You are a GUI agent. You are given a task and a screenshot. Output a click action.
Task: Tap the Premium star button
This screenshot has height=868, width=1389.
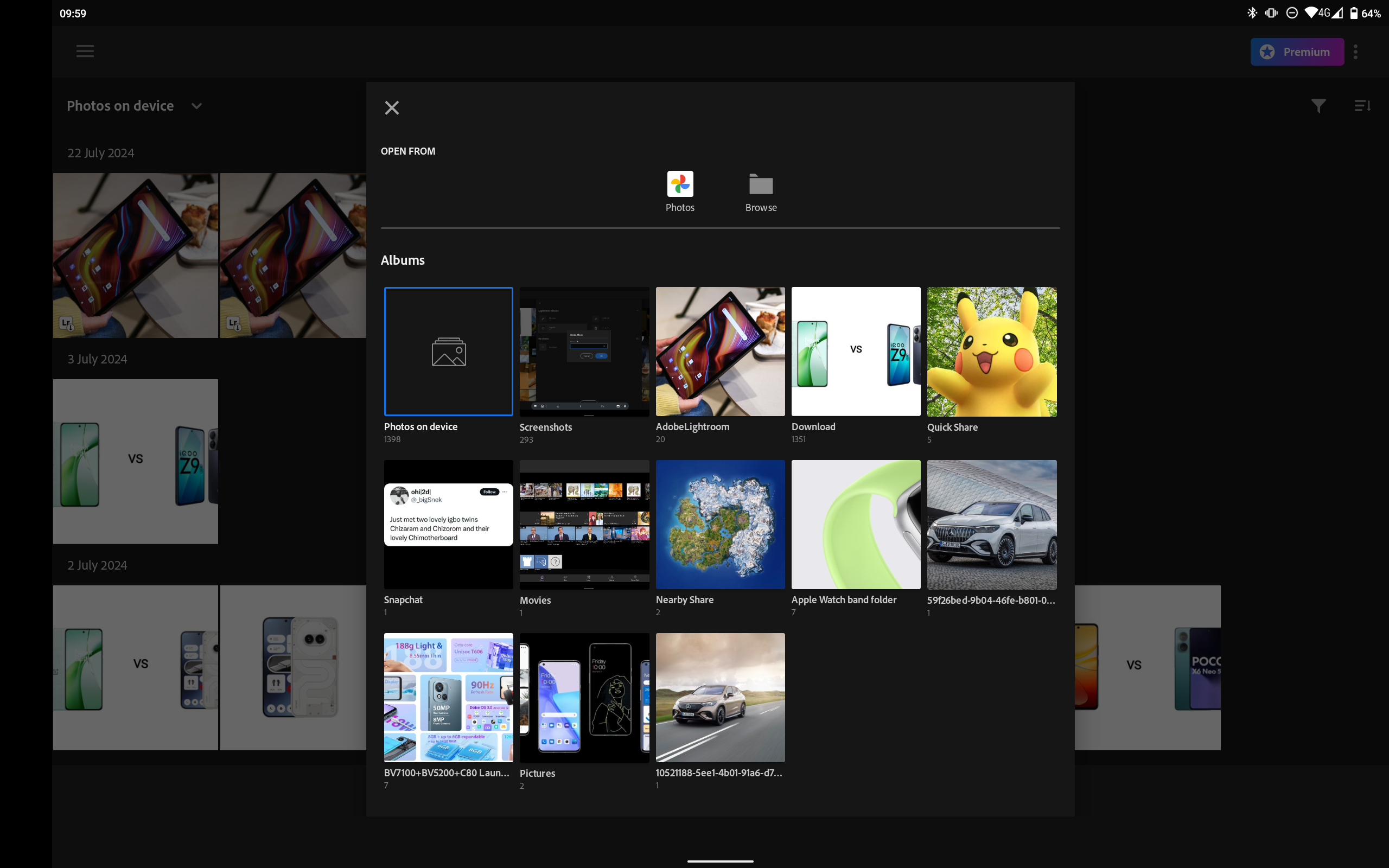[x=1297, y=52]
